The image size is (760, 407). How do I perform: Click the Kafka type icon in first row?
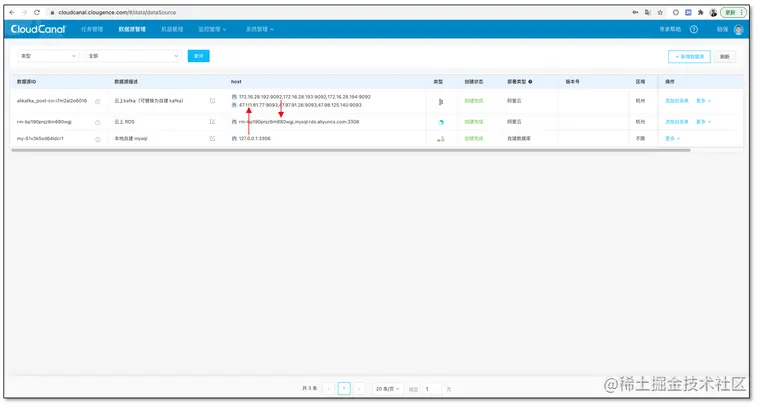(441, 102)
